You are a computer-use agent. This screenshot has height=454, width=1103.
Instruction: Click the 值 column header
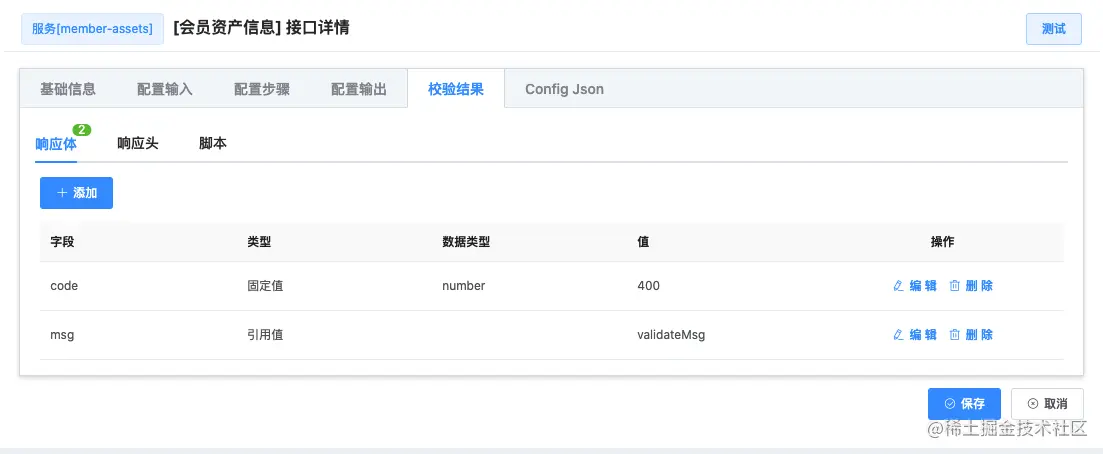(x=643, y=241)
